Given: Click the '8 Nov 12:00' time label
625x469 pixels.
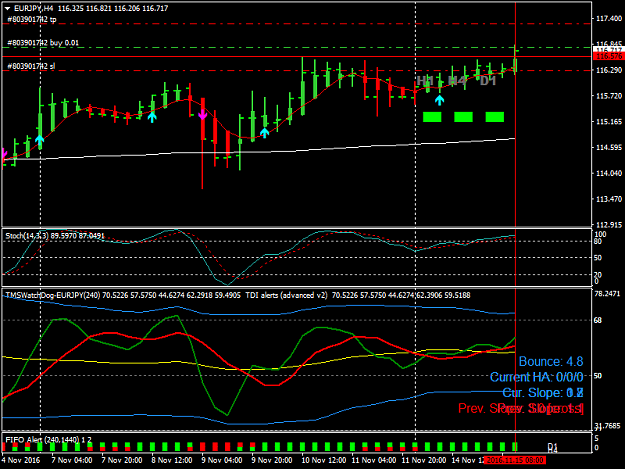Looking at the screenshot, I should (172, 460).
